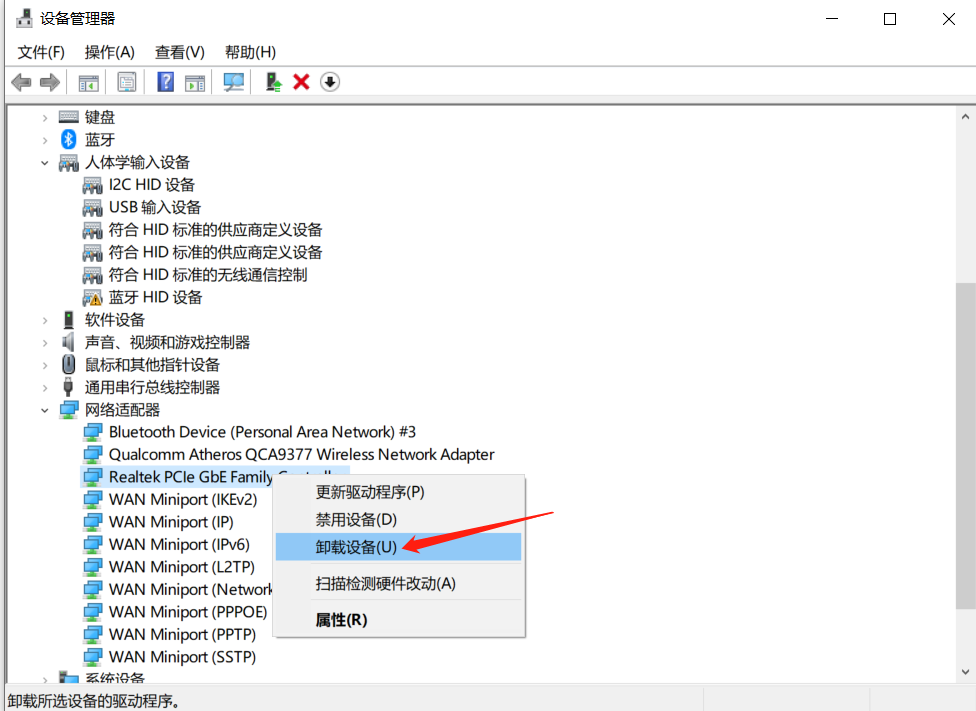The width and height of the screenshot is (976, 711).
Task: Expand 声音、视频和游戏控制器 category
Action: pos(45,342)
